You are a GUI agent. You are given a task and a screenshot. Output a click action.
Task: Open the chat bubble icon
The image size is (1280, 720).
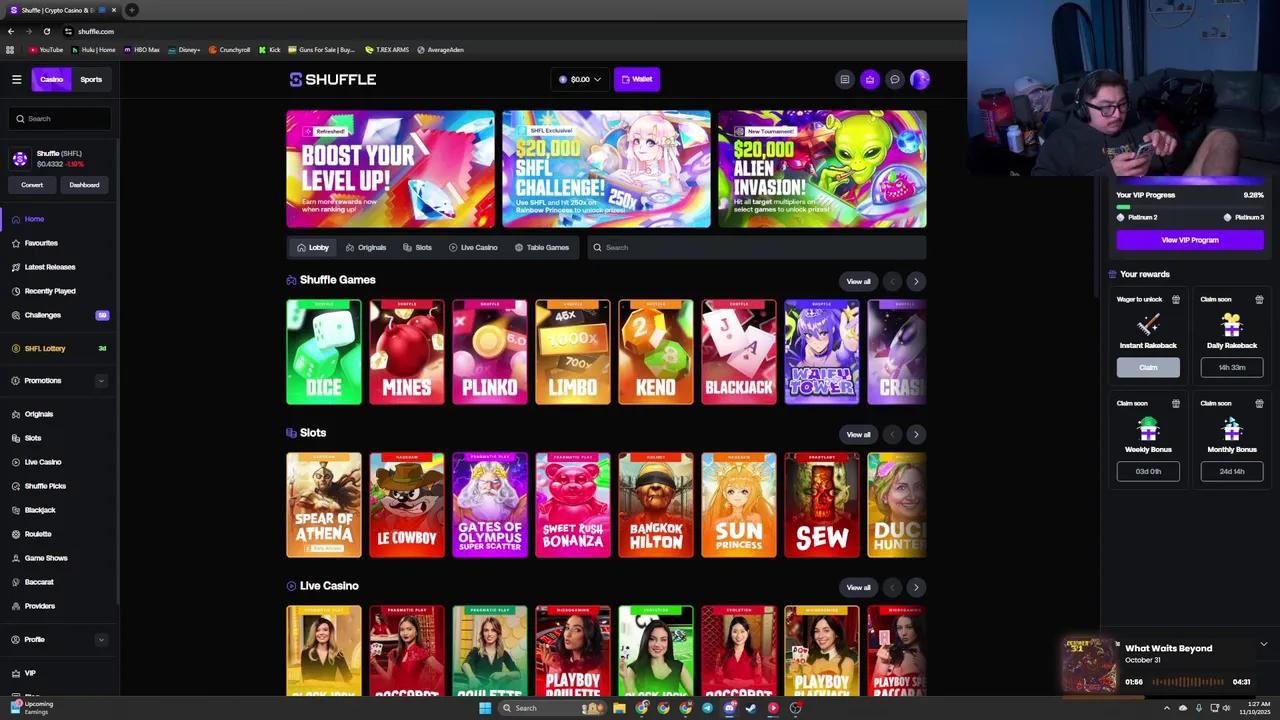pos(895,80)
